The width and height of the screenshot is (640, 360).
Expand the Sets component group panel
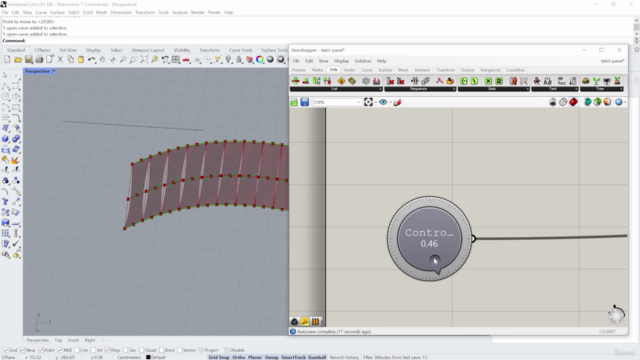tap(493, 89)
